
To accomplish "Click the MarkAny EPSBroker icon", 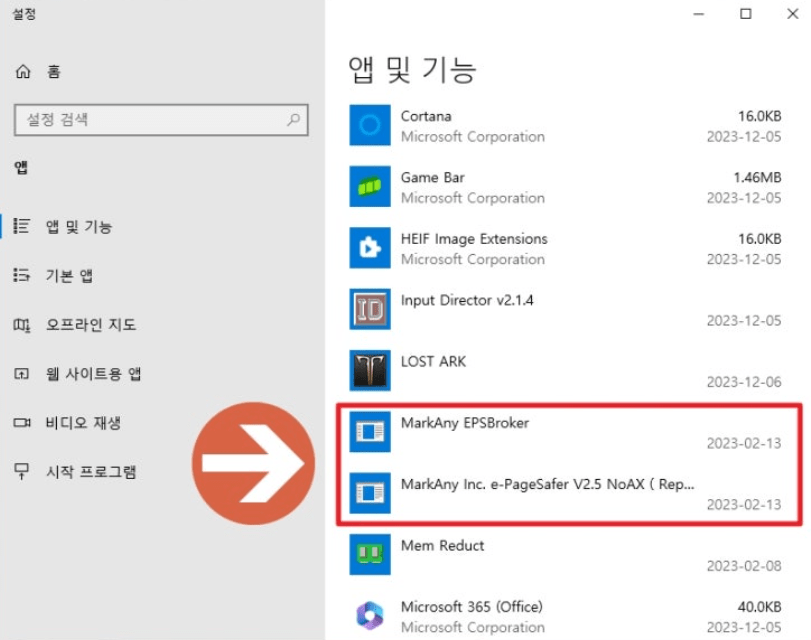I will tap(369, 432).
